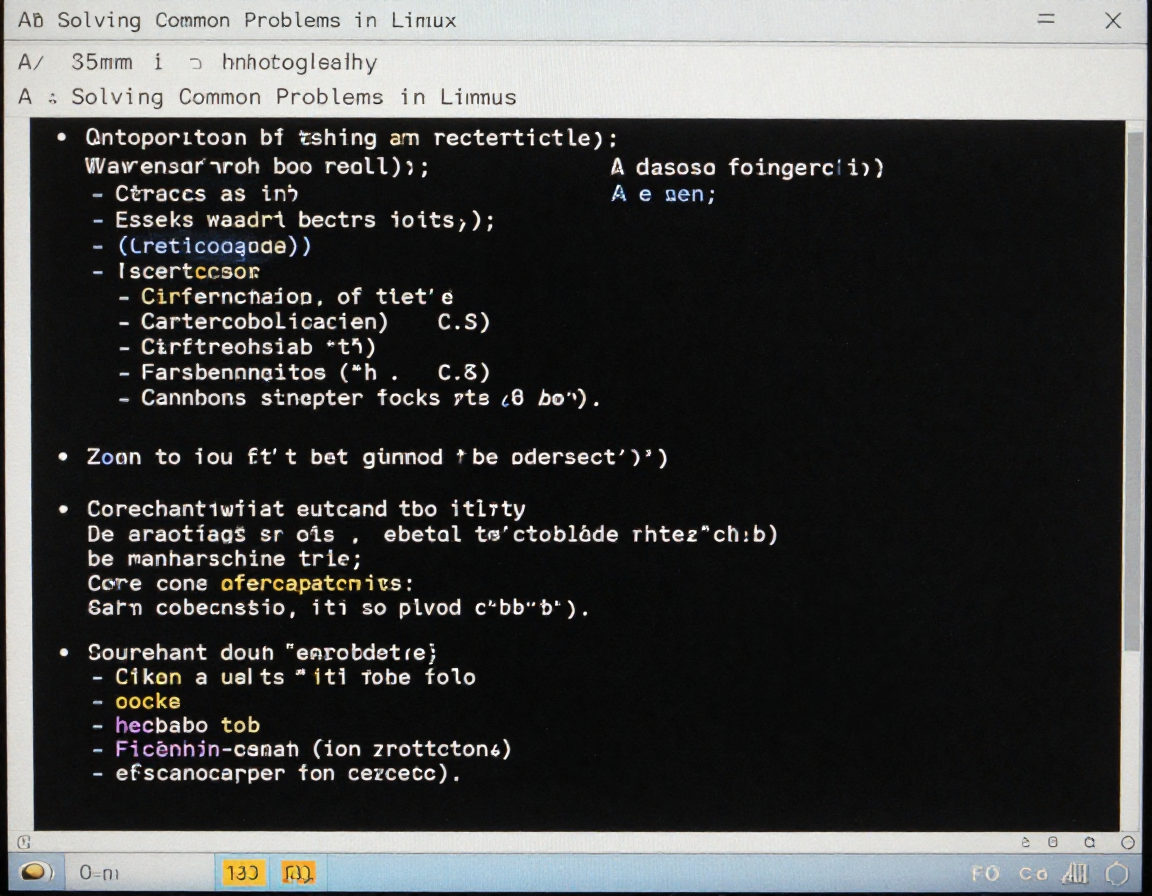
Task: Select the '35mm' item in second row
Action: [x=101, y=62]
